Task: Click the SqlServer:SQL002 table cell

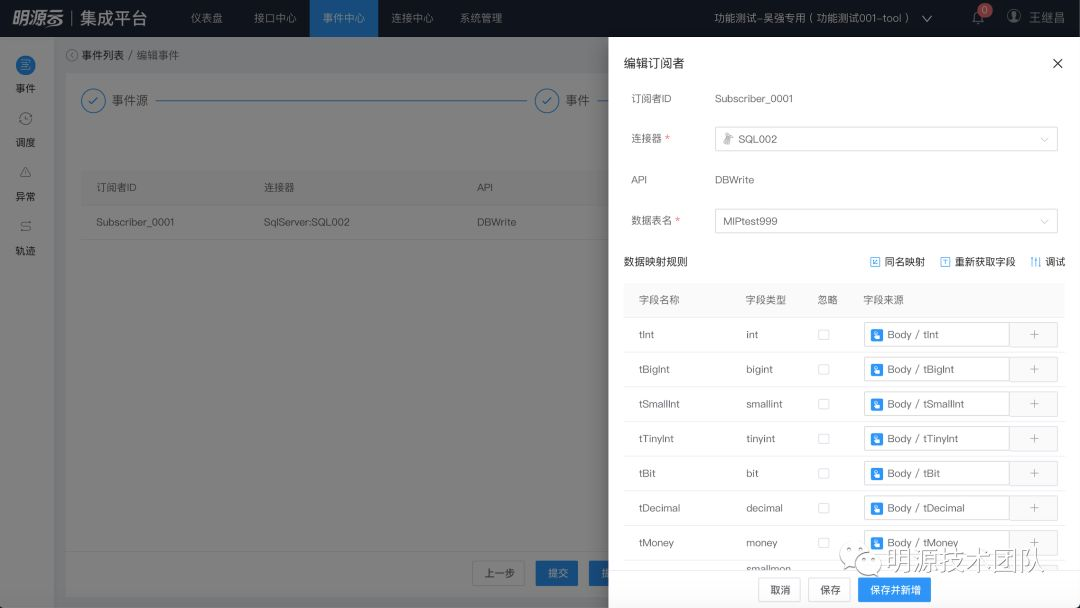Action: click(x=307, y=222)
